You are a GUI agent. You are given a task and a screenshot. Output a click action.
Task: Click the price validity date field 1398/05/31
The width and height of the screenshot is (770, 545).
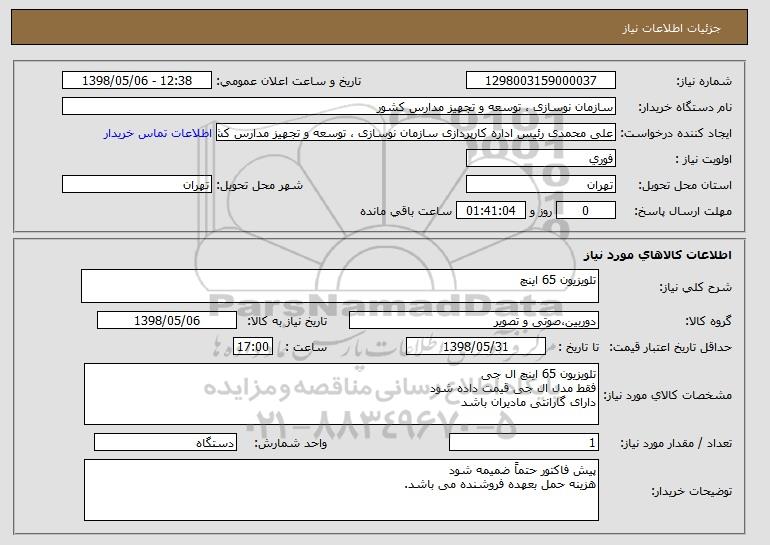coord(476,347)
